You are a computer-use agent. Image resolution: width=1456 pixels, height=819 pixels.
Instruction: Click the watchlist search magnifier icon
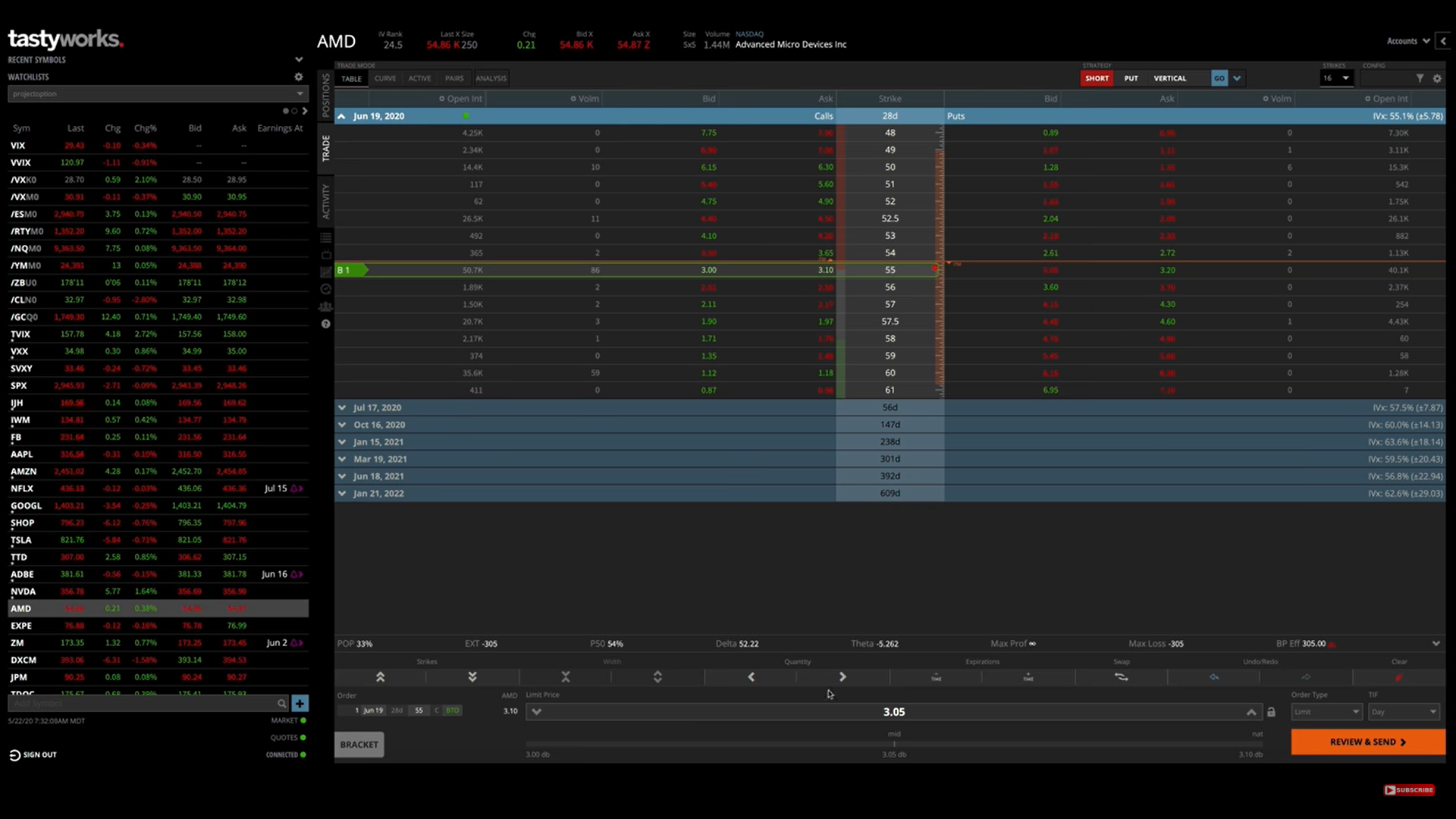281,704
